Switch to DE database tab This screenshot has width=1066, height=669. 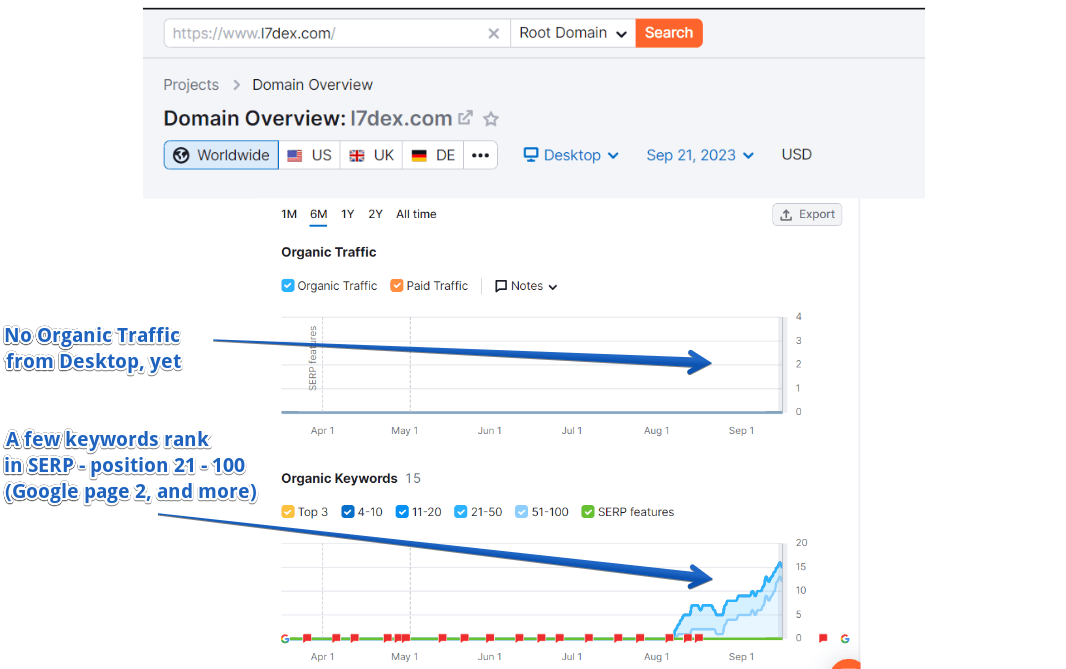(433, 155)
